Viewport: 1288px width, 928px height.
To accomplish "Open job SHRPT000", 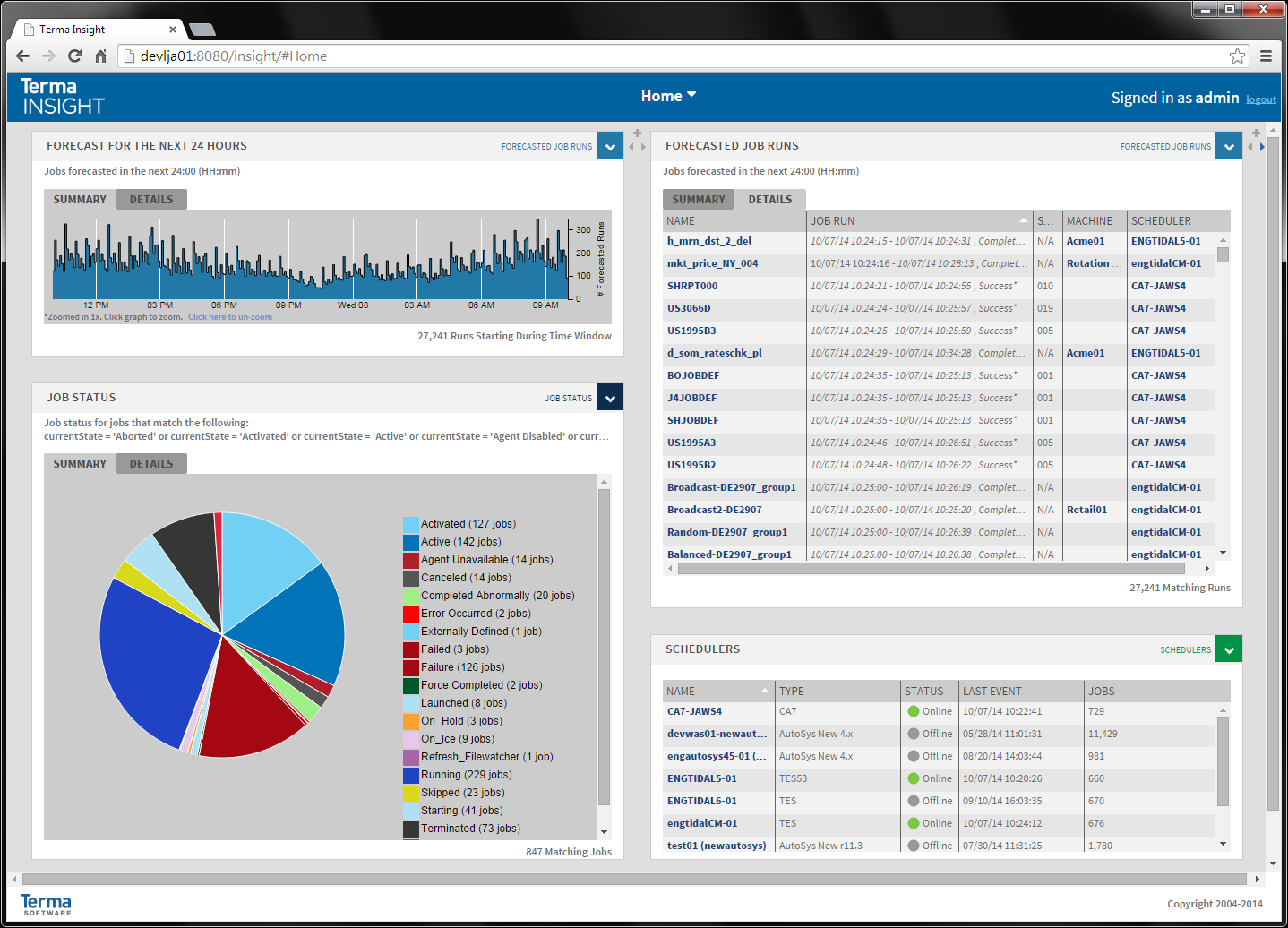I will tap(692, 286).
